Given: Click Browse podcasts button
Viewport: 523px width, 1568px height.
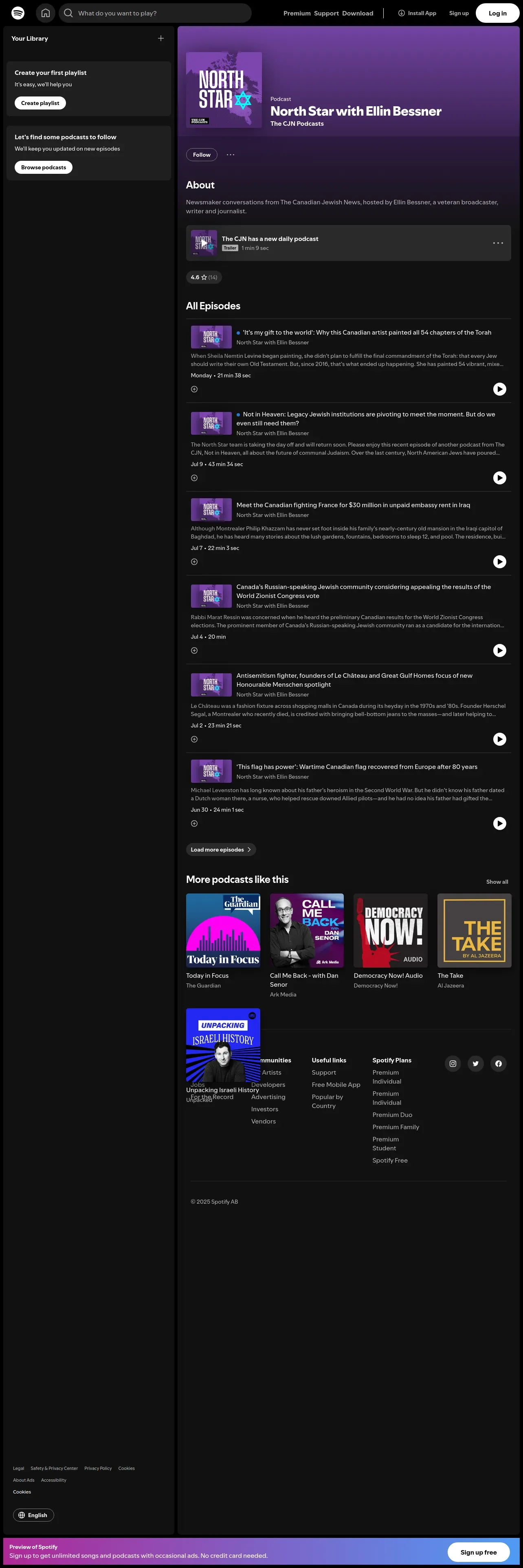Looking at the screenshot, I should click(x=43, y=167).
